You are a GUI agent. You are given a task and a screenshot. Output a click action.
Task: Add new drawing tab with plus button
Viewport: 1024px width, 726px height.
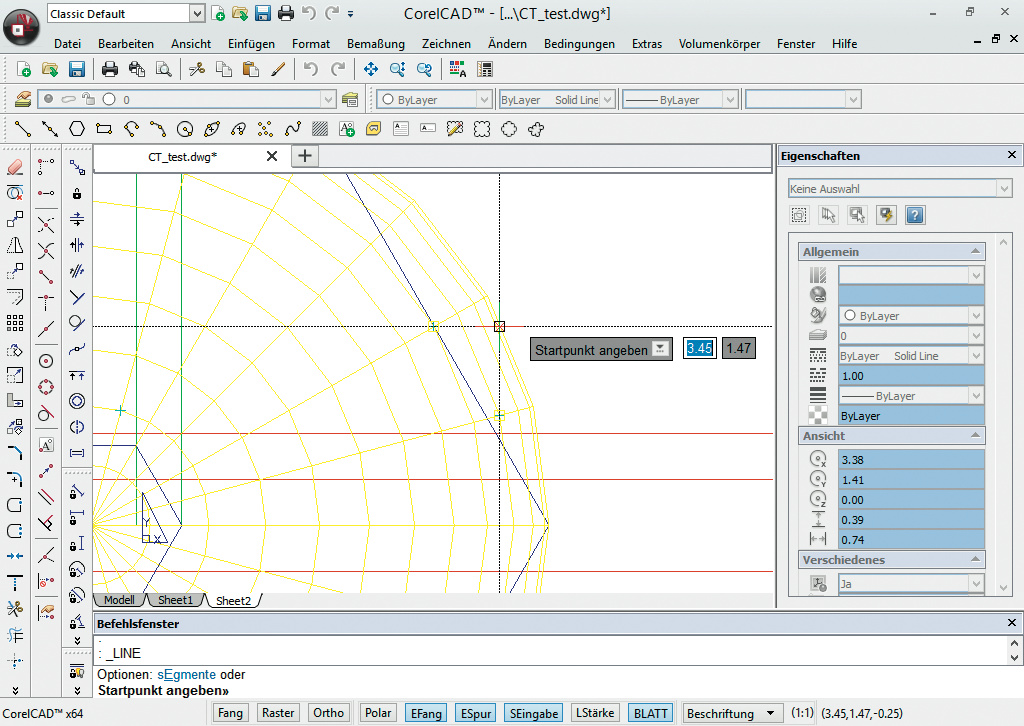305,155
